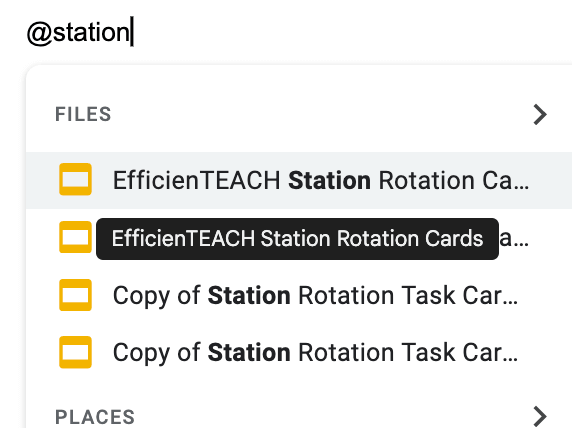Screen dimensions: 572x428
Task: Click Slides icon of last file result
Action: 75,352
